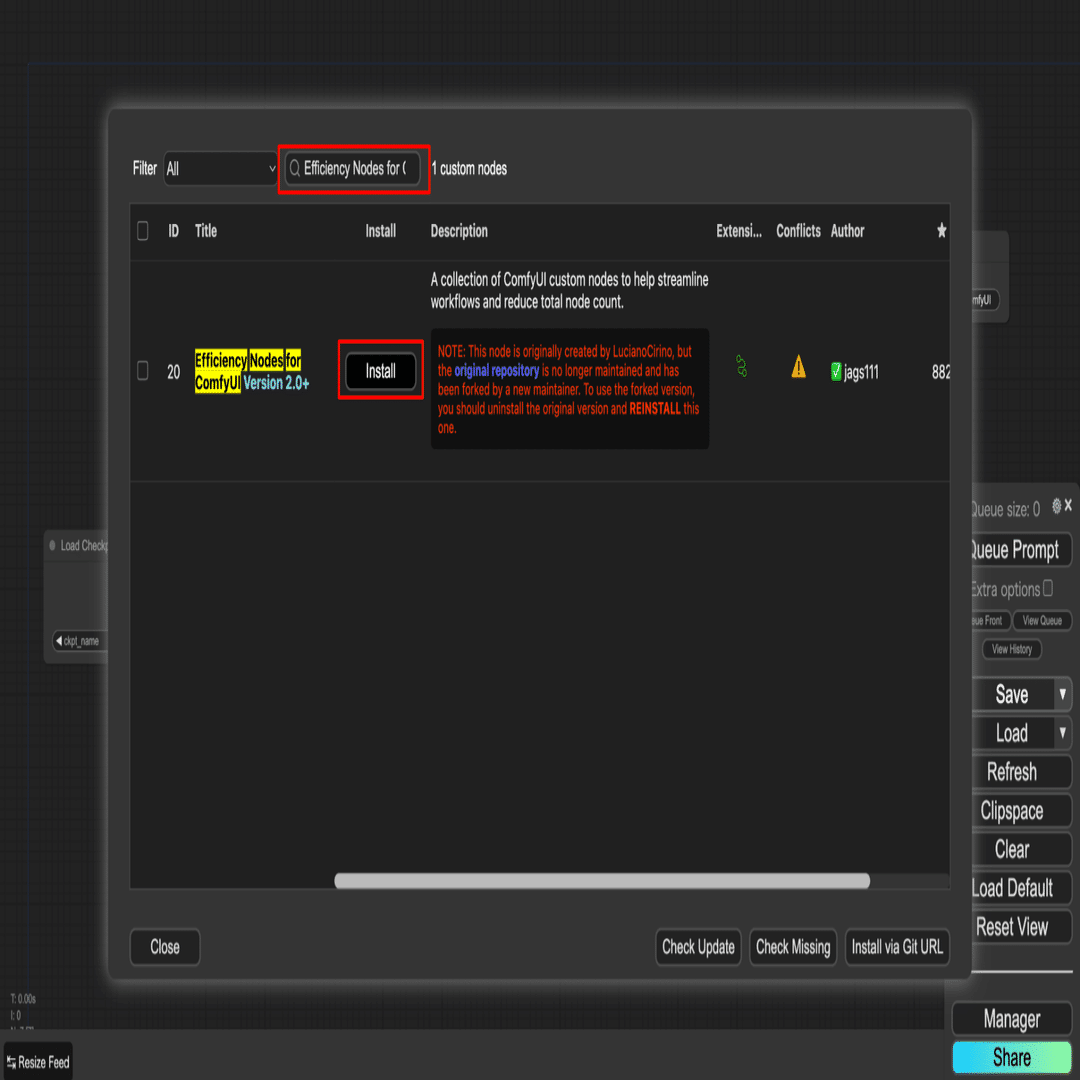This screenshot has width=1080, height=1080.
Task: Expand the Load dropdown arrow
Action: (1063, 733)
